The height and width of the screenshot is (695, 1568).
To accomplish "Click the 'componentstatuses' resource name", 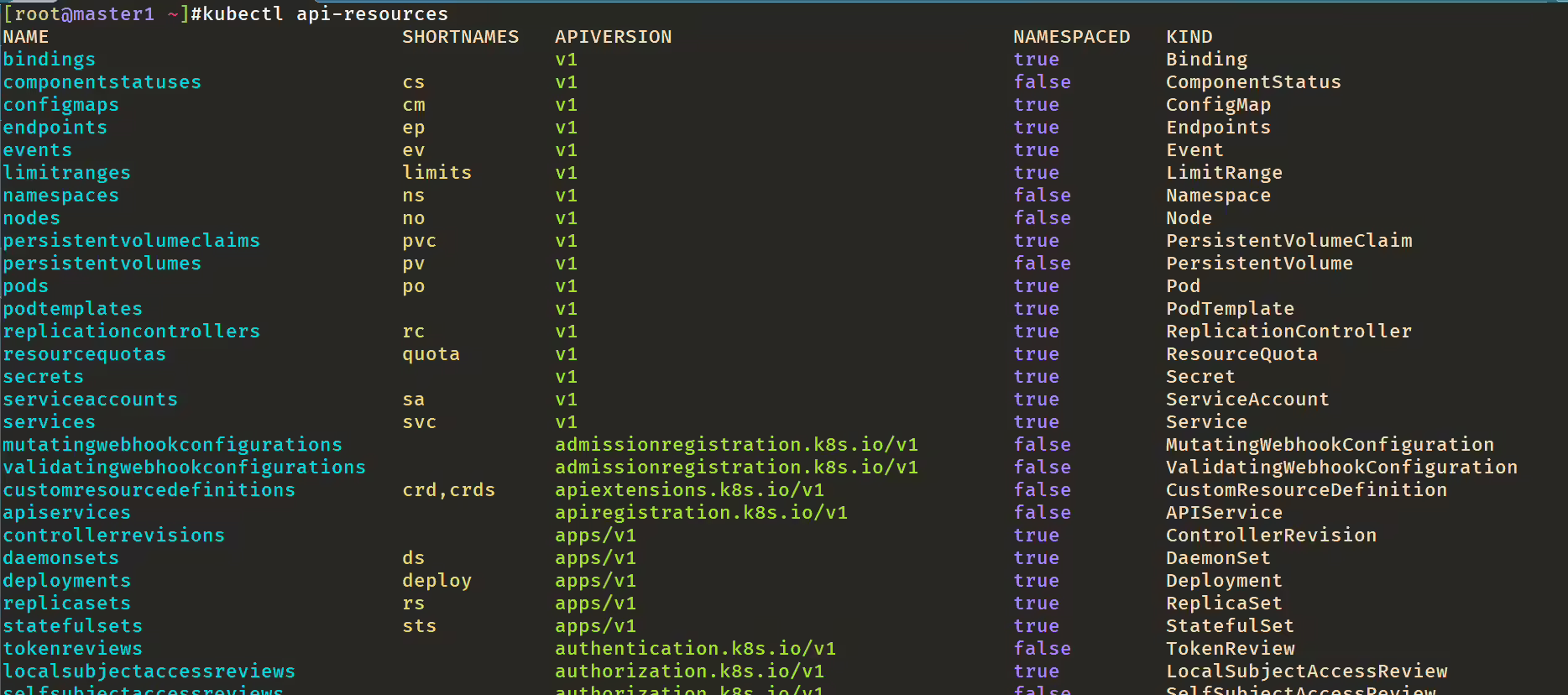I will point(102,82).
